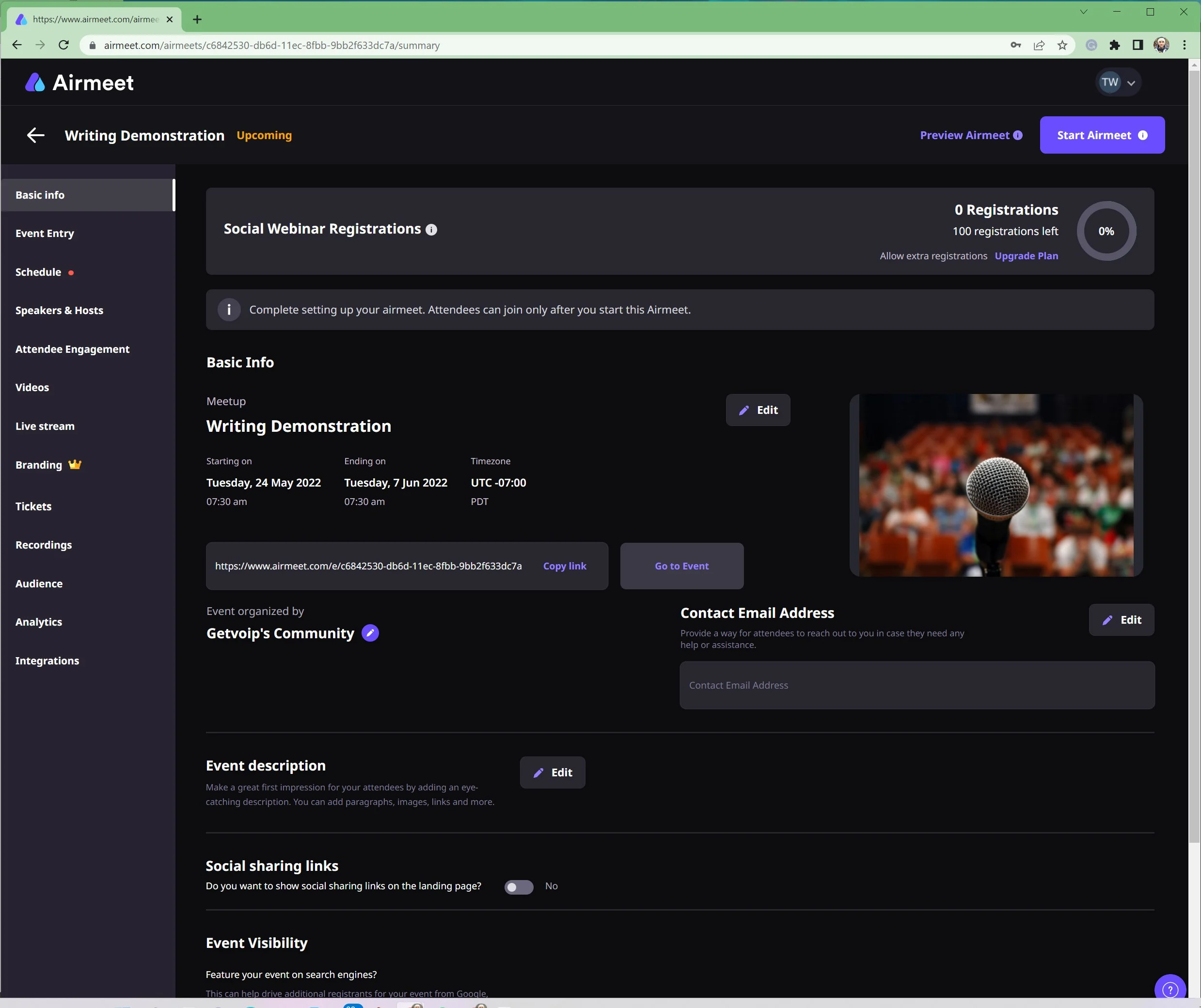
Task: Click the Go to Event link button
Action: coord(682,566)
